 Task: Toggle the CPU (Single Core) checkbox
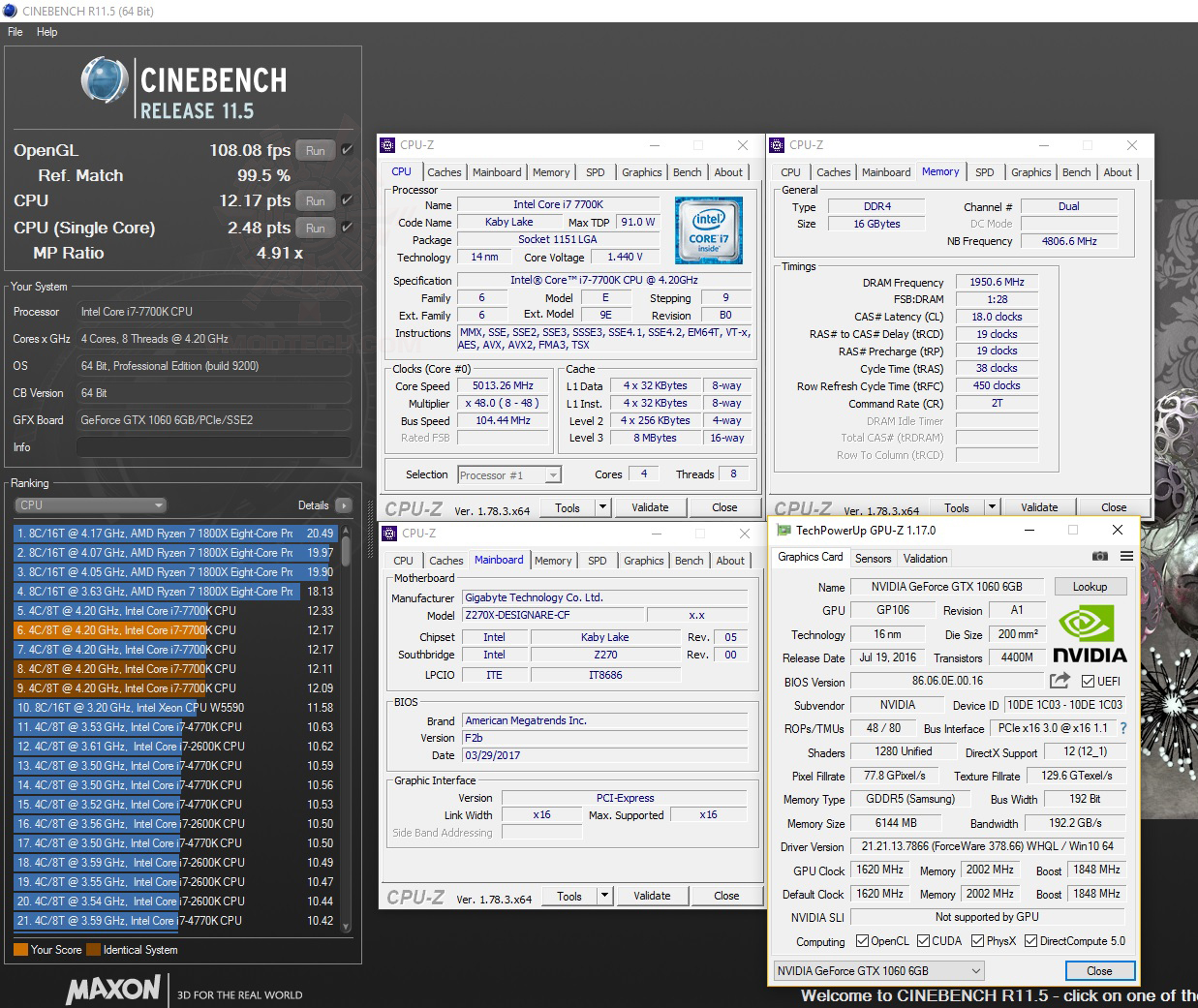point(347,228)
